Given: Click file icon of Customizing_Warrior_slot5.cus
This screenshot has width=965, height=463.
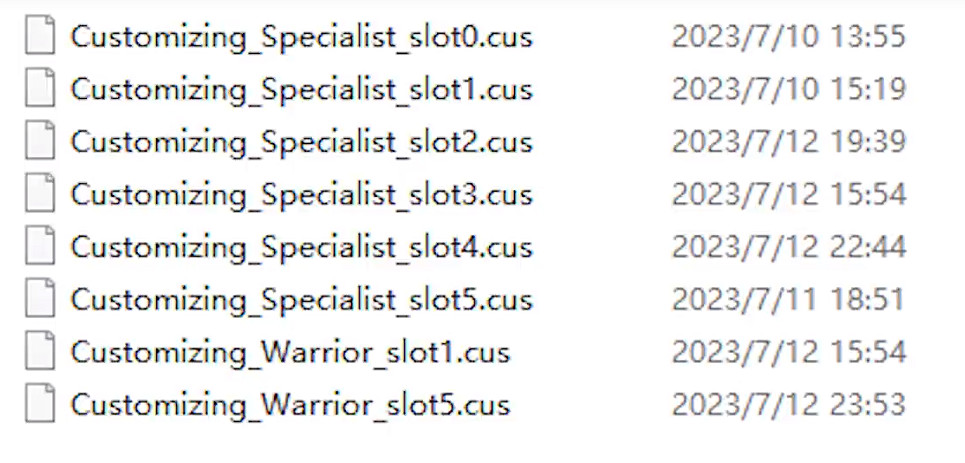Looking at the screenshot, I should pos(40,404).
